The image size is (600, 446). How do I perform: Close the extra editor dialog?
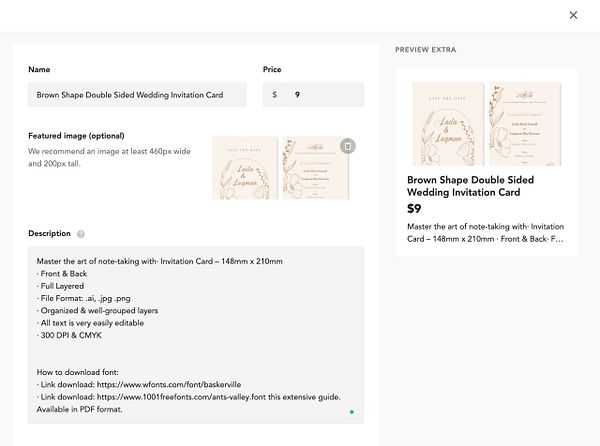573,15
